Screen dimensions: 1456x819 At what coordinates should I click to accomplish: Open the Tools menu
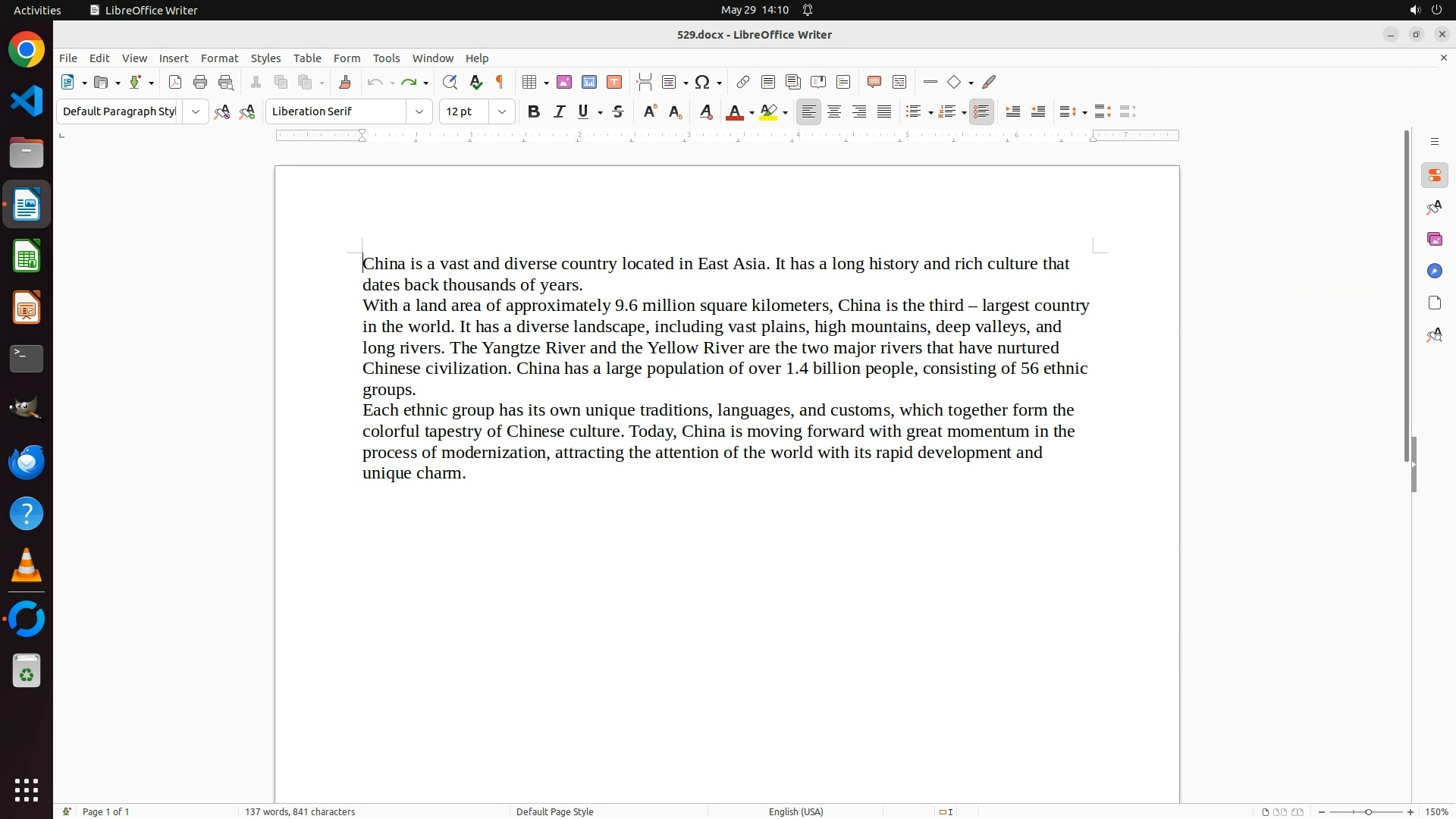point(386,58)
